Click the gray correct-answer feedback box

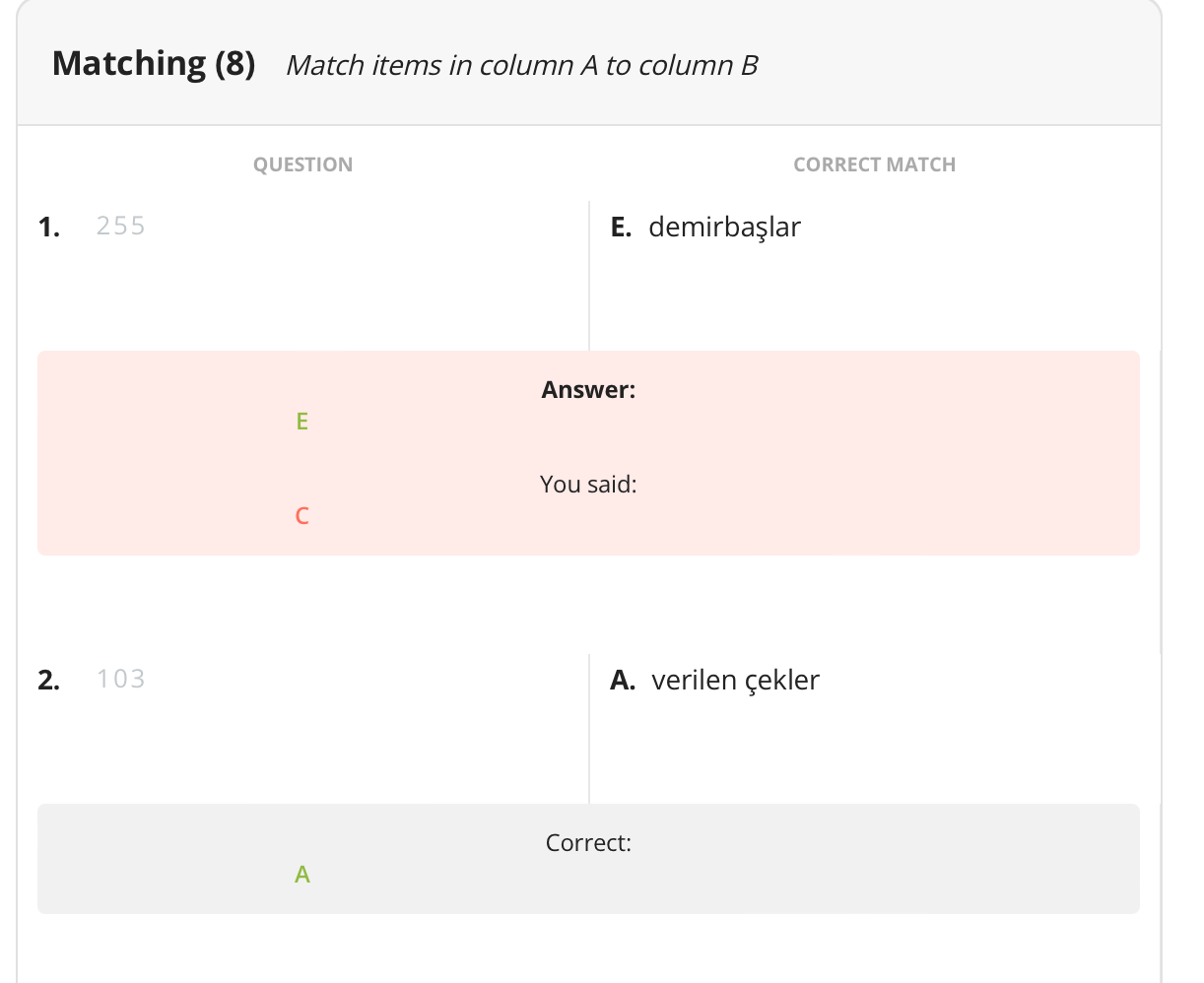[588, 859]
